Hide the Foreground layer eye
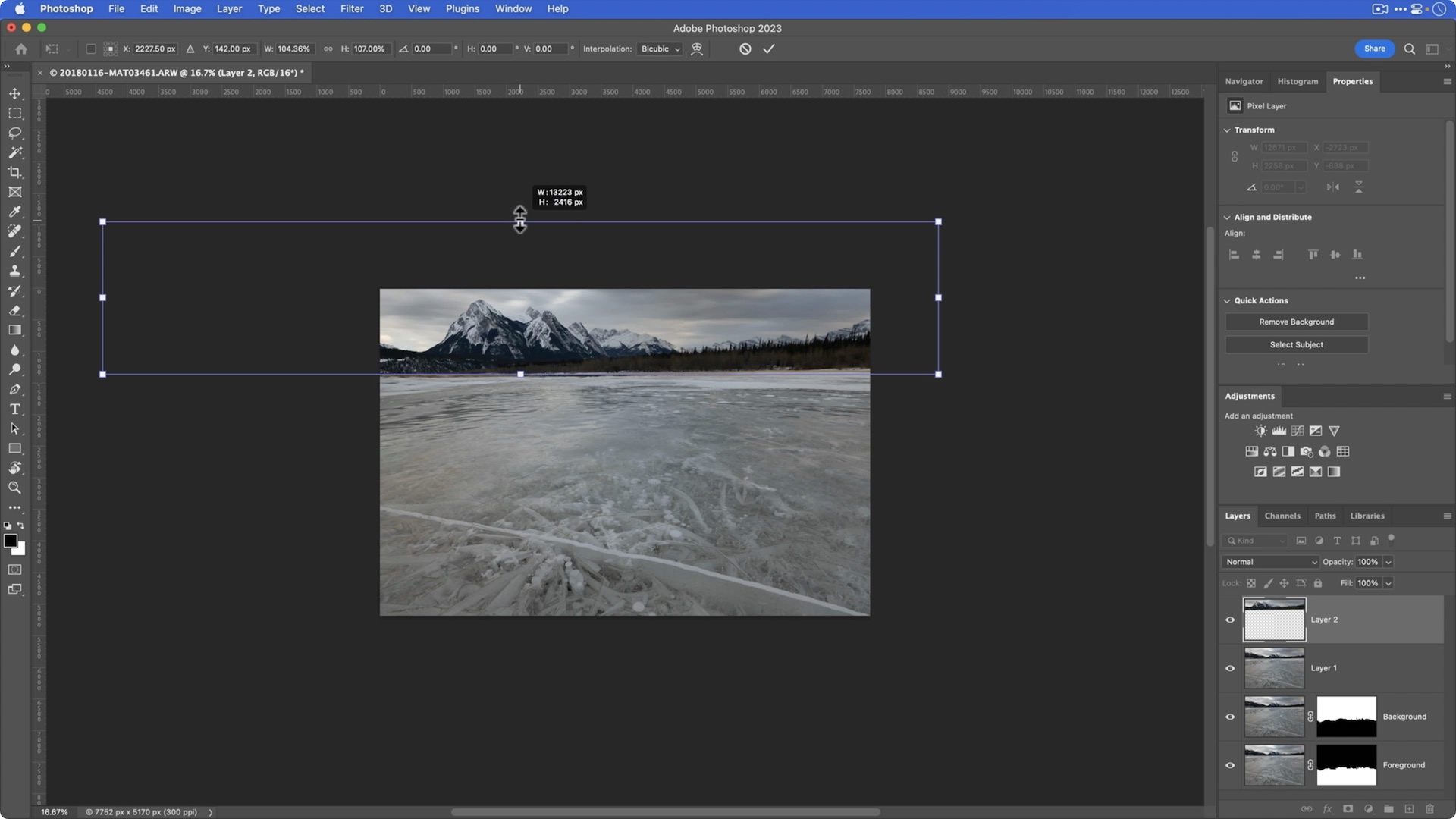This screenshot has width=1456, height=819. (x=1230, y=765)
